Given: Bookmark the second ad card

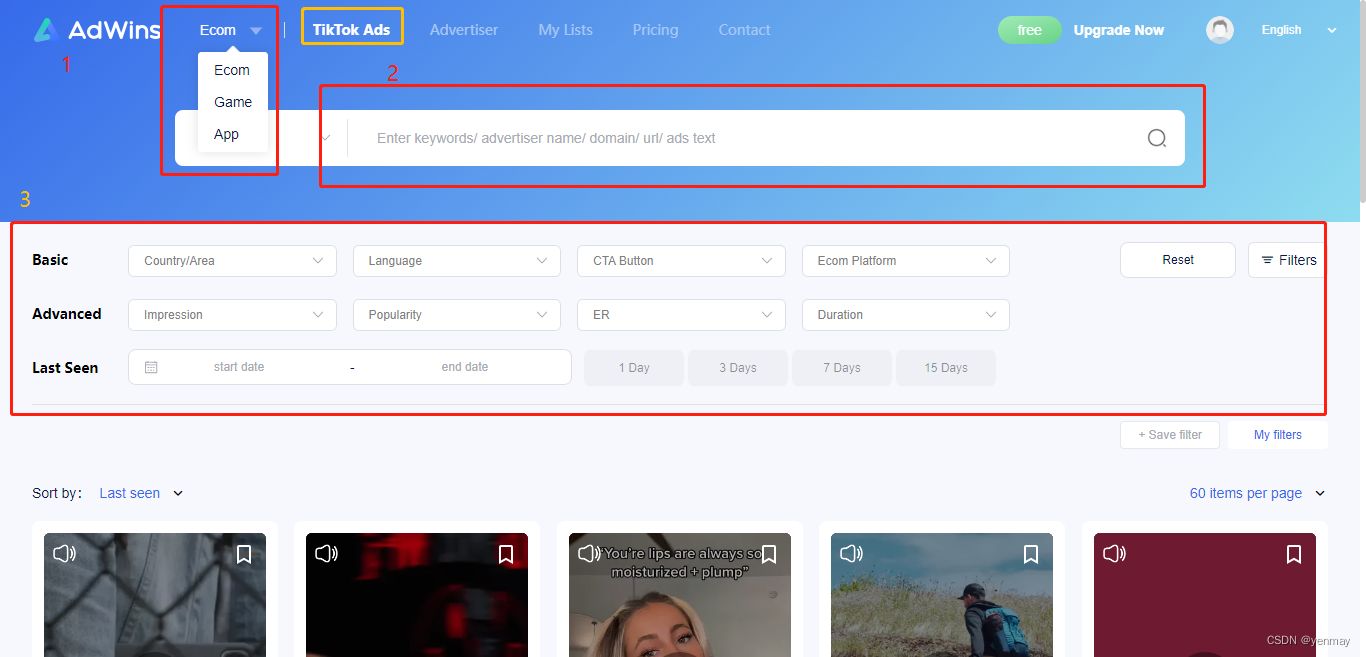Looking at the screenshot, I should pyautogui.click(x=506, y=554).
